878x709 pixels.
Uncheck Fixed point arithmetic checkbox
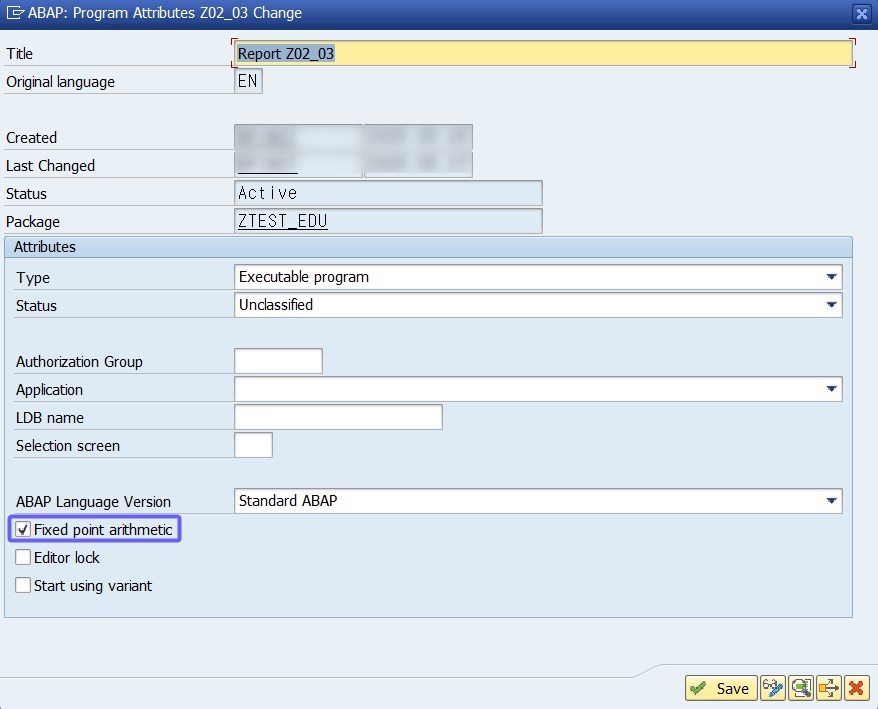[23, 529]
